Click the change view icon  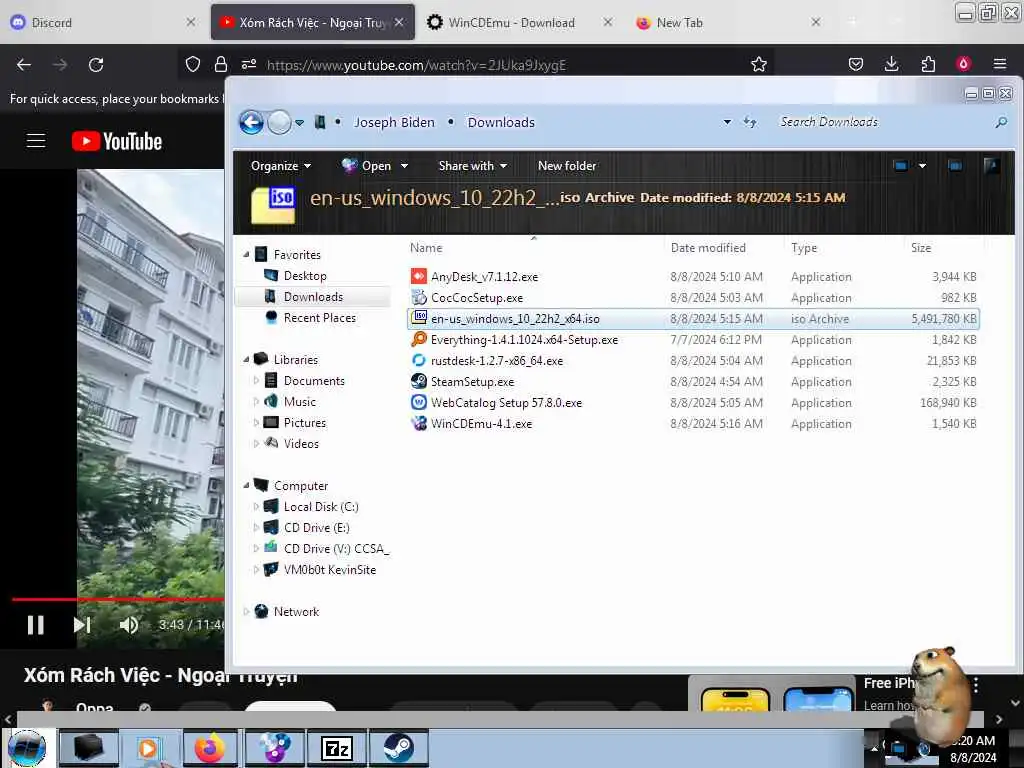click(901, 166)
